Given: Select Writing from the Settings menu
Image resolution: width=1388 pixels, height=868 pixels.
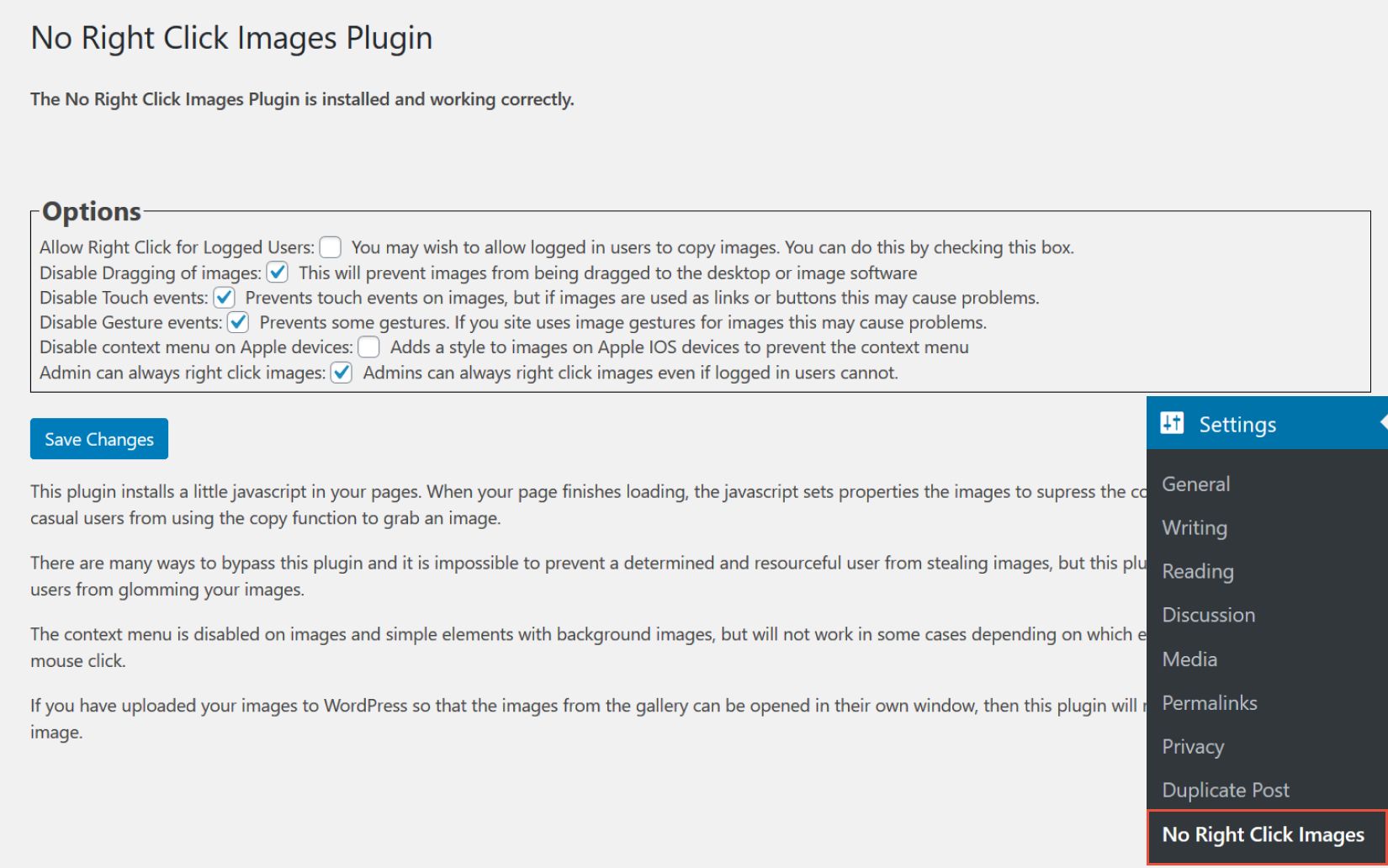Looking at the screenshot, I should pyautogui.click(x=1193, y=527).
